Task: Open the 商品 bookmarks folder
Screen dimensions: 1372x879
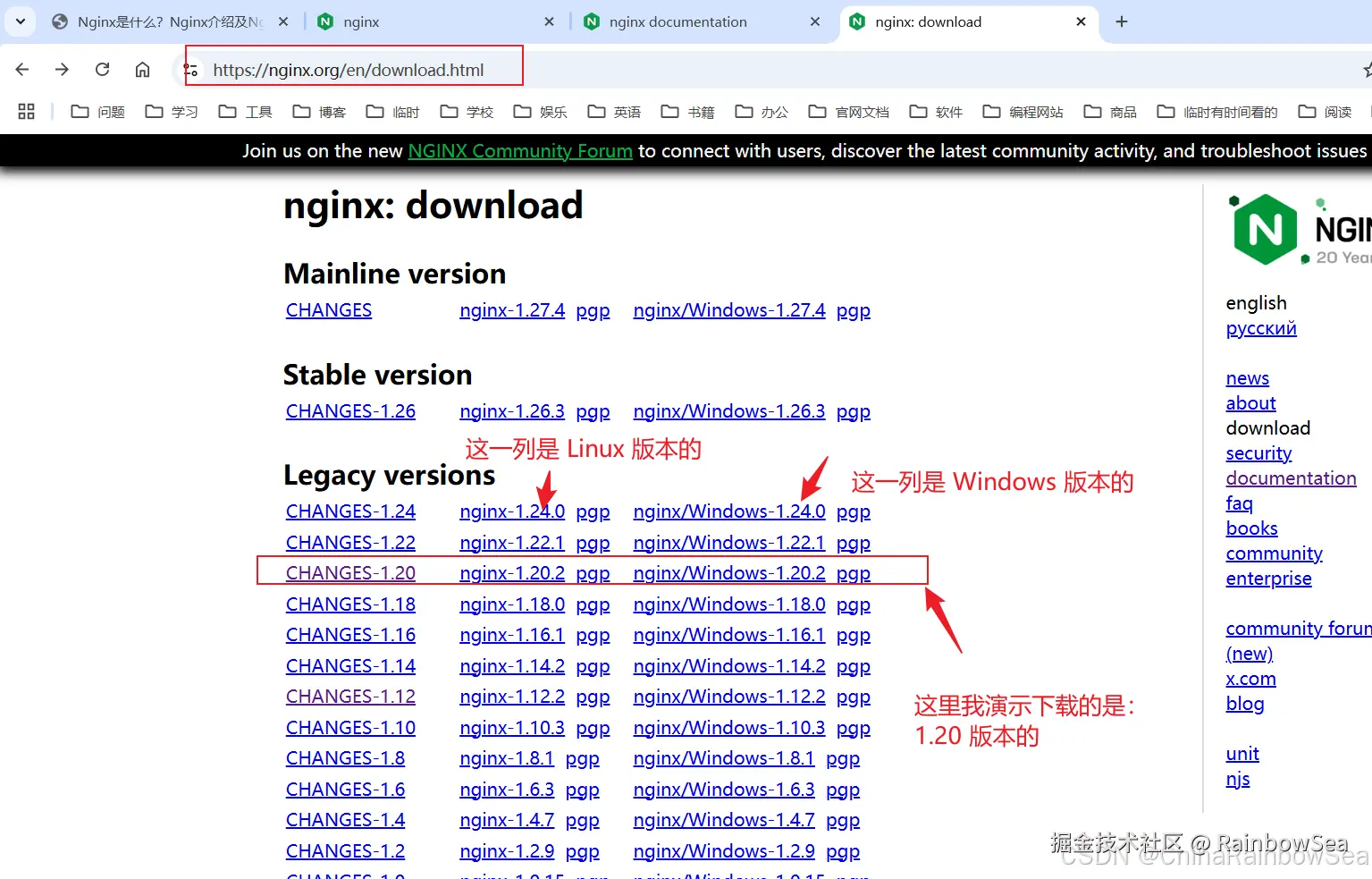Action: [1110, 112]
